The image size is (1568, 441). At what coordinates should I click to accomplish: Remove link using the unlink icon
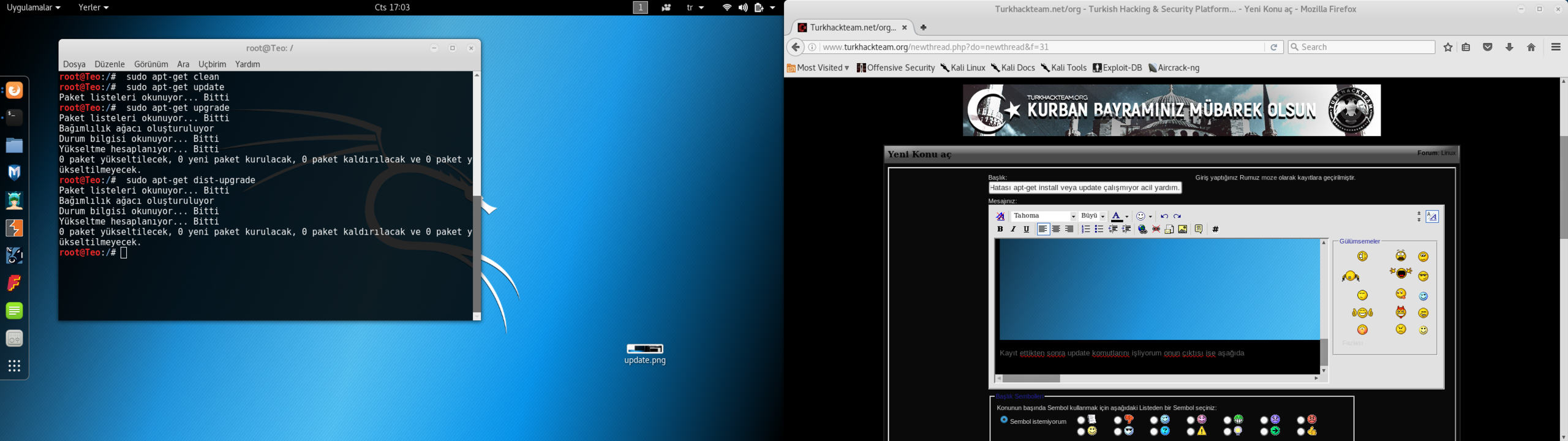(1156, 229)
